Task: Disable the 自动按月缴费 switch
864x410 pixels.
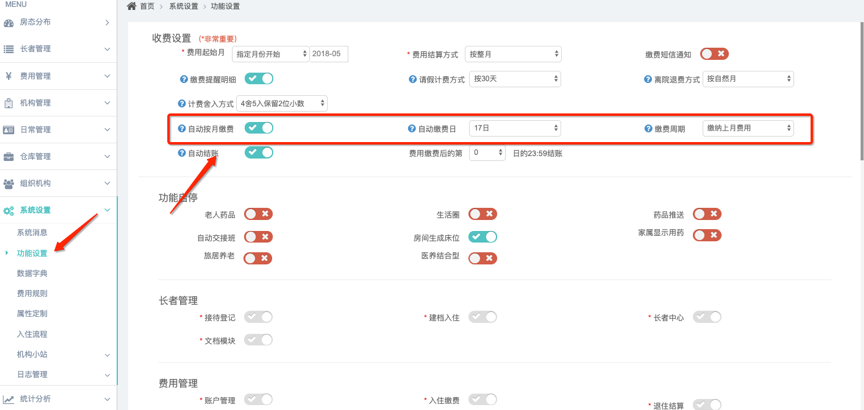Action: pyautogui.click(x=259, y=128)
